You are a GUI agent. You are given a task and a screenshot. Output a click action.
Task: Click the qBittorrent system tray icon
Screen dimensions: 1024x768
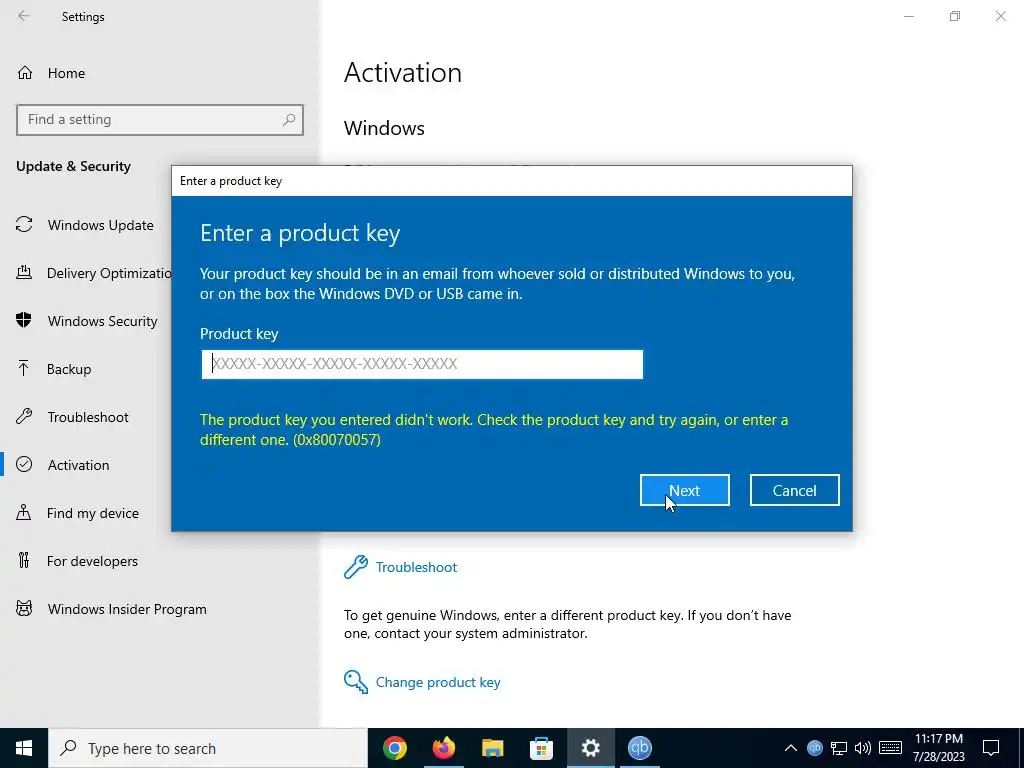[x=814, y=748]
